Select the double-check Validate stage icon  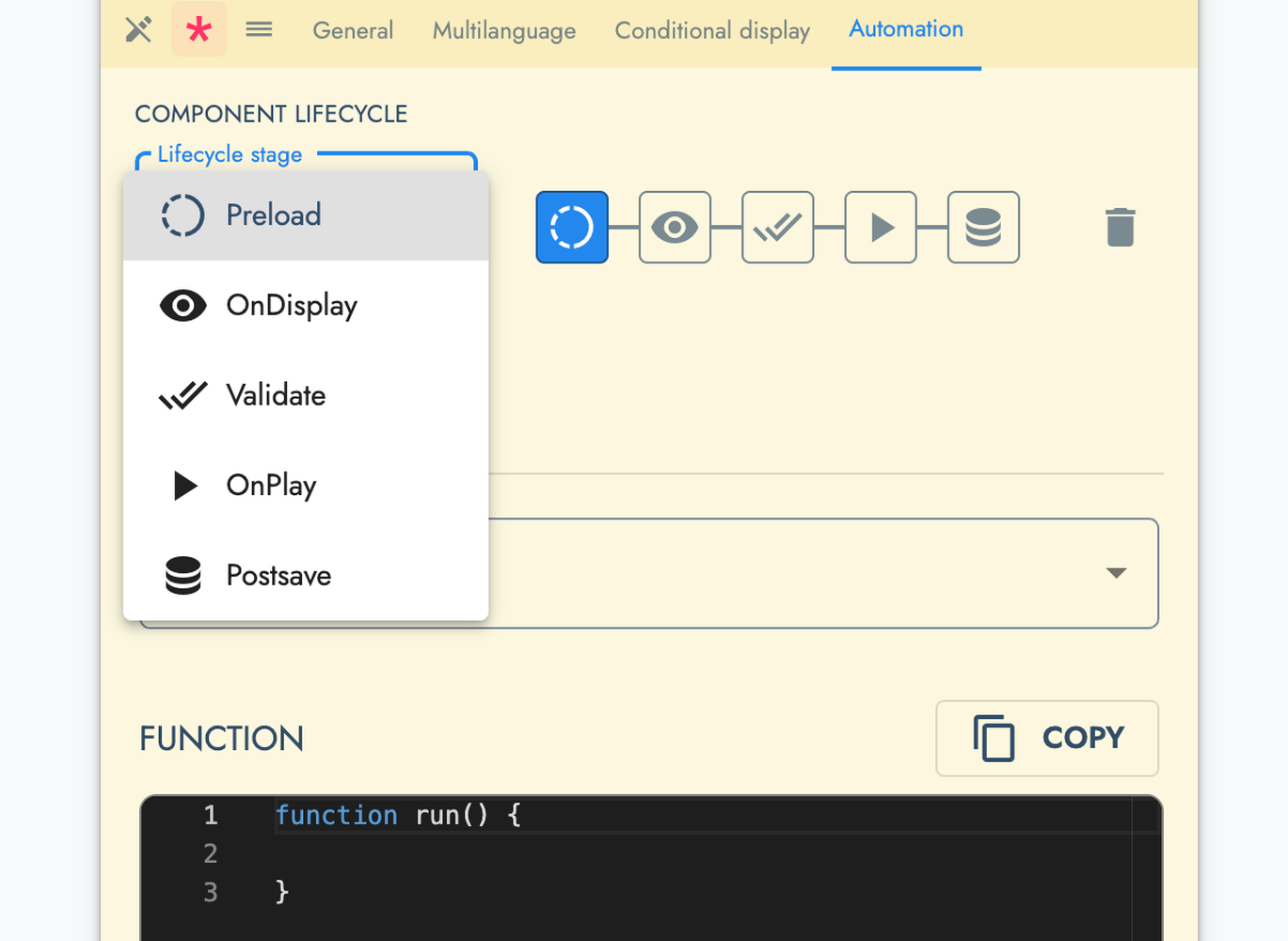click(x=777, y=228)
